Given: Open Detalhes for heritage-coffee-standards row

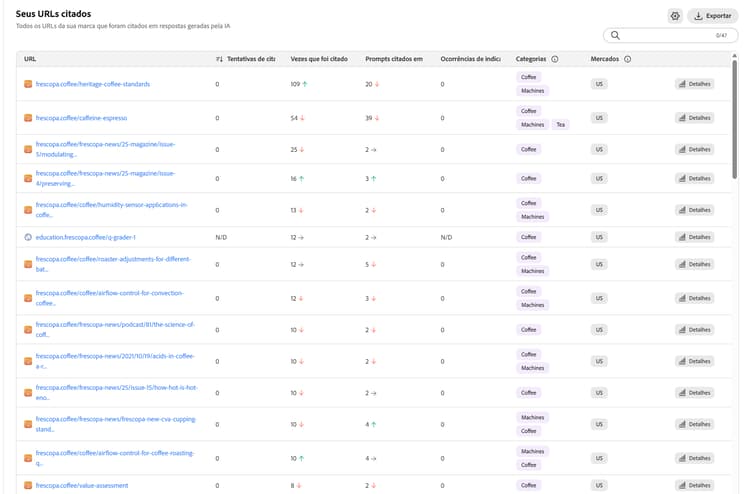Looking at the screenshot, I should (695, 84).
